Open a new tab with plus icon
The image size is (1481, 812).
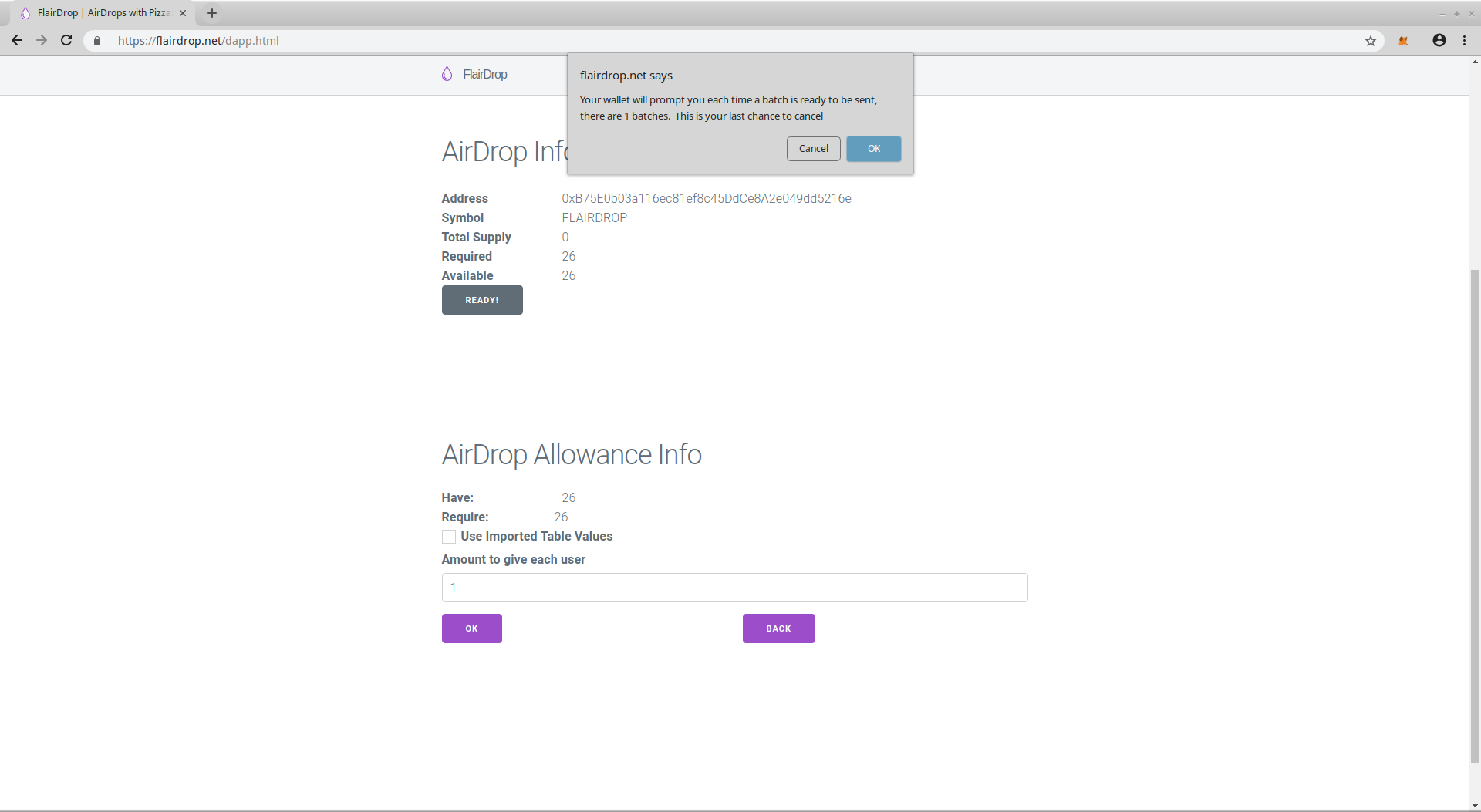212,13
